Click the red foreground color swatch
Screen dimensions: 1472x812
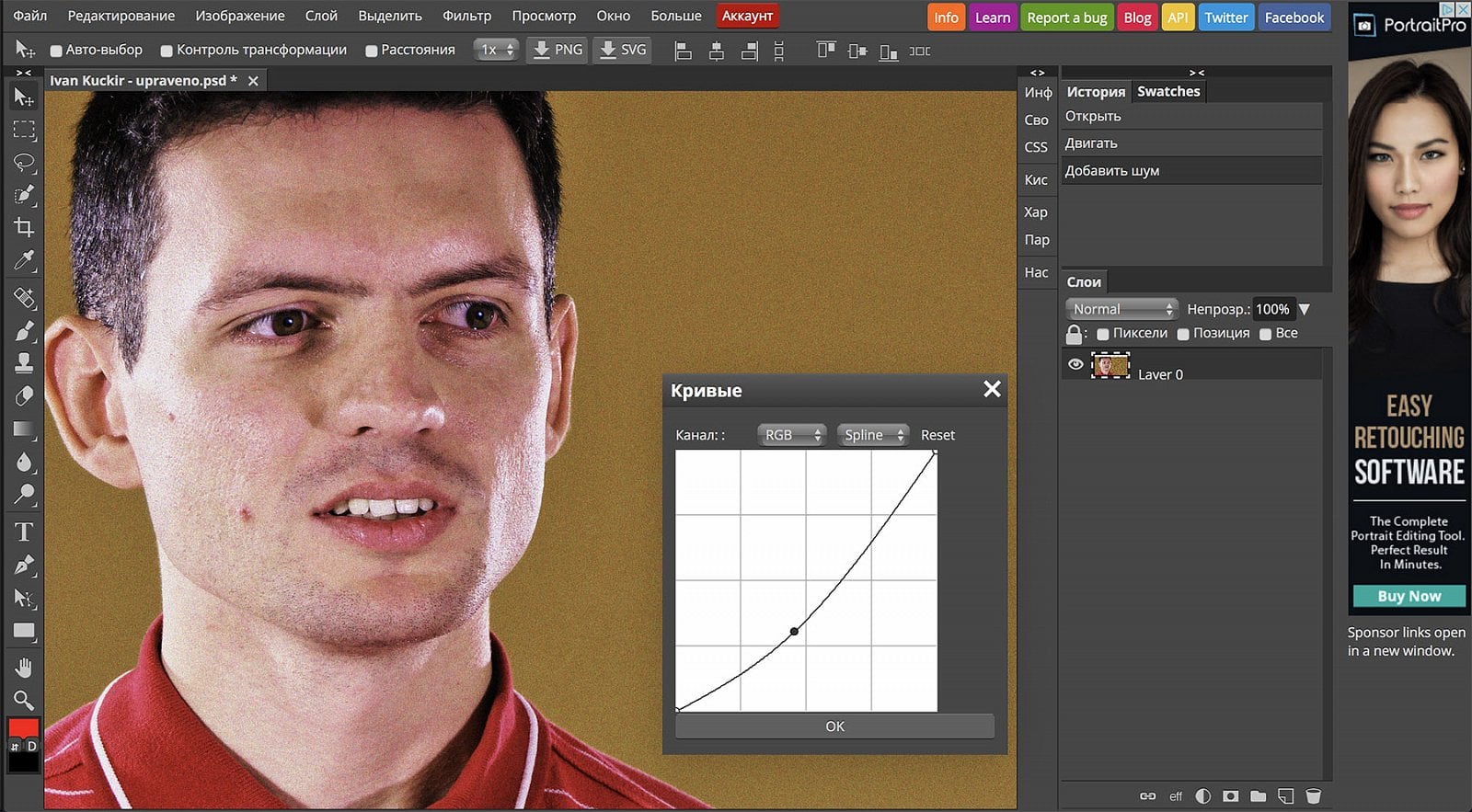23,727
